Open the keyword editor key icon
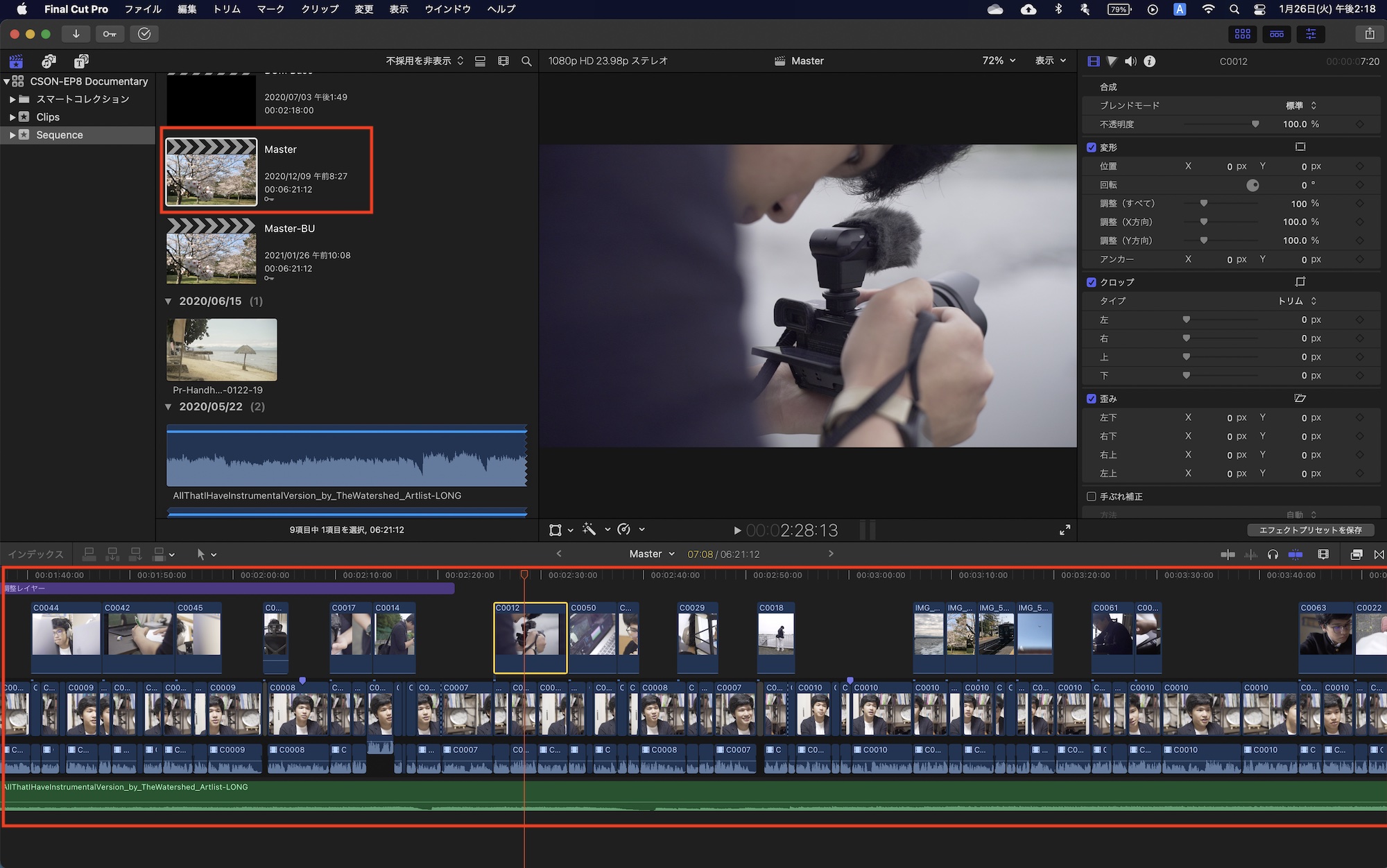The height and width of the screenshot is (868, 1387). (x=110, y=34)
